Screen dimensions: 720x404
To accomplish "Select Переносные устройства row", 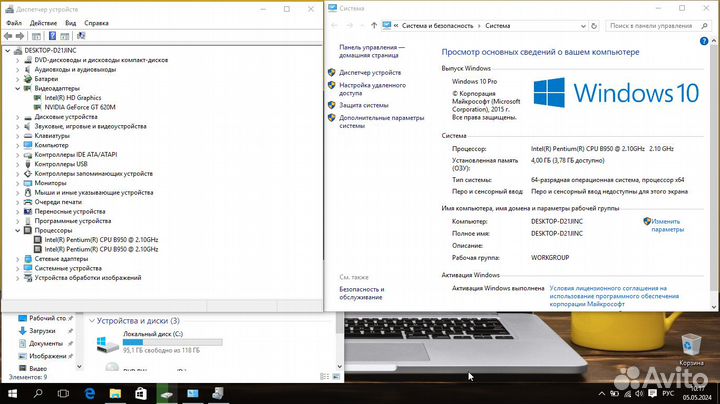I will point(70,212).
